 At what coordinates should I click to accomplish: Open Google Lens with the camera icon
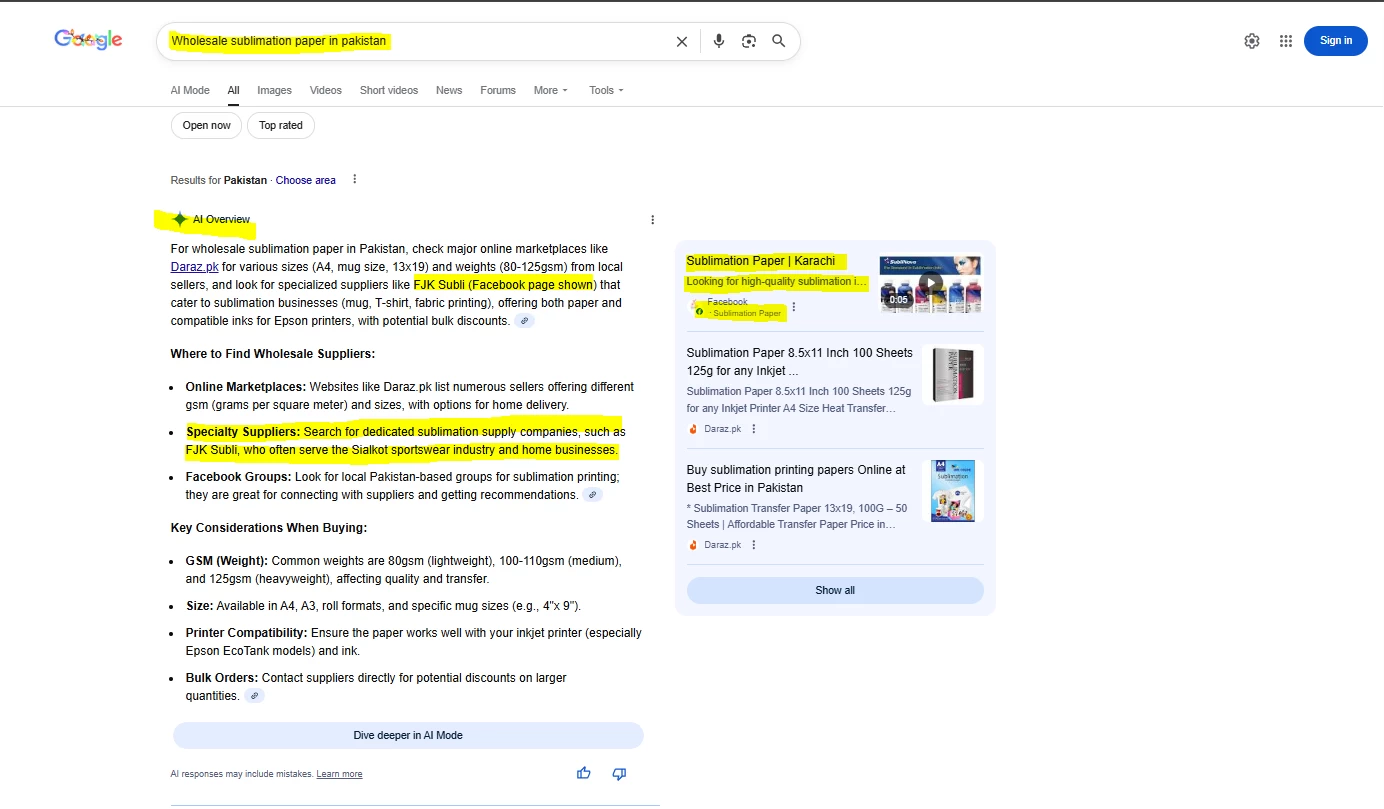748,41
